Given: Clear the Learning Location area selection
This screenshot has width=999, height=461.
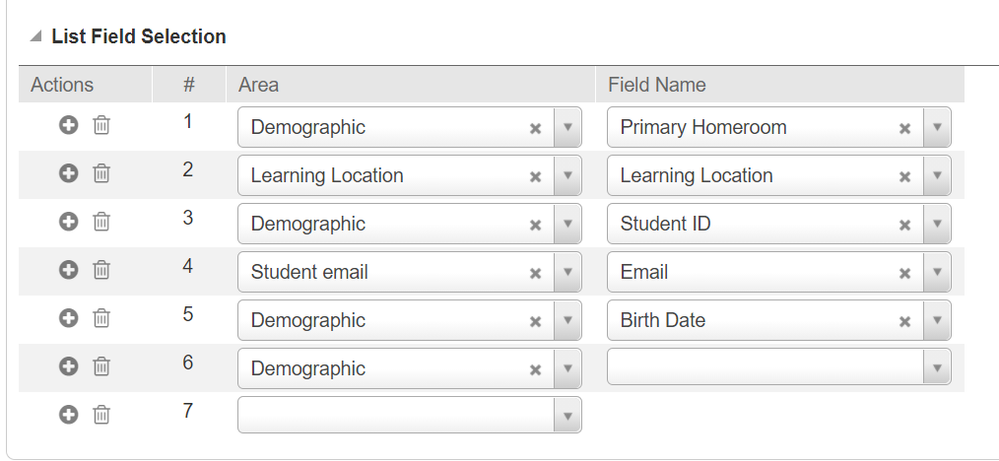Looking at the screenshot, I should tap(535, 176).
